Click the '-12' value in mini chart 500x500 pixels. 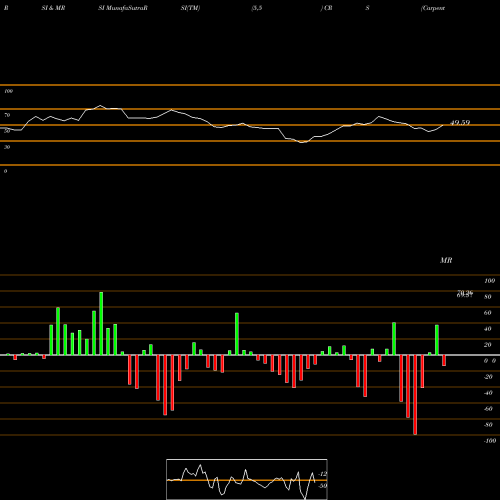[x=323, y=474]
